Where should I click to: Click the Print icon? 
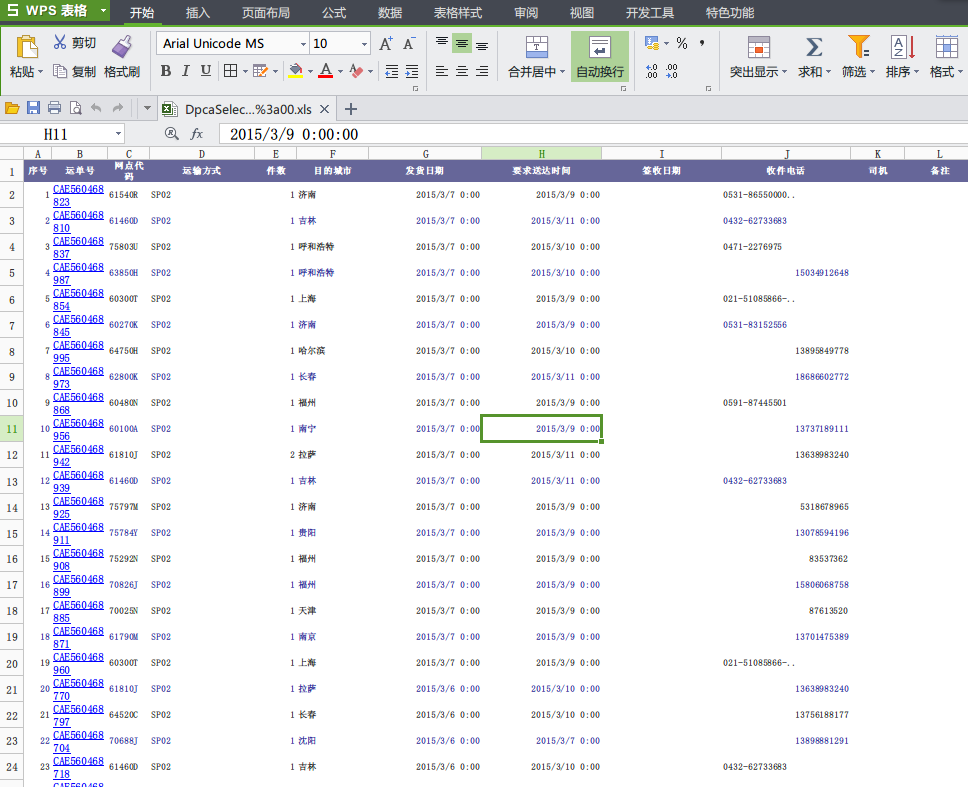[54, 109]
